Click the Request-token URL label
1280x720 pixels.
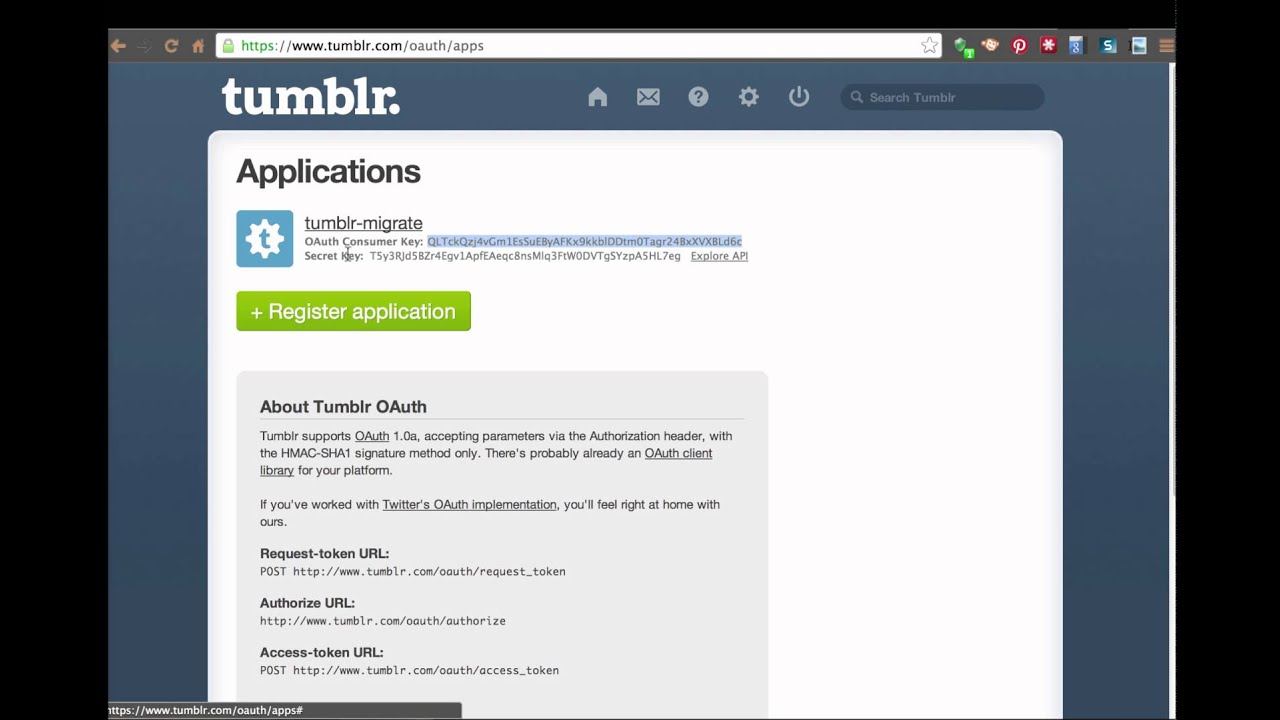324,554
